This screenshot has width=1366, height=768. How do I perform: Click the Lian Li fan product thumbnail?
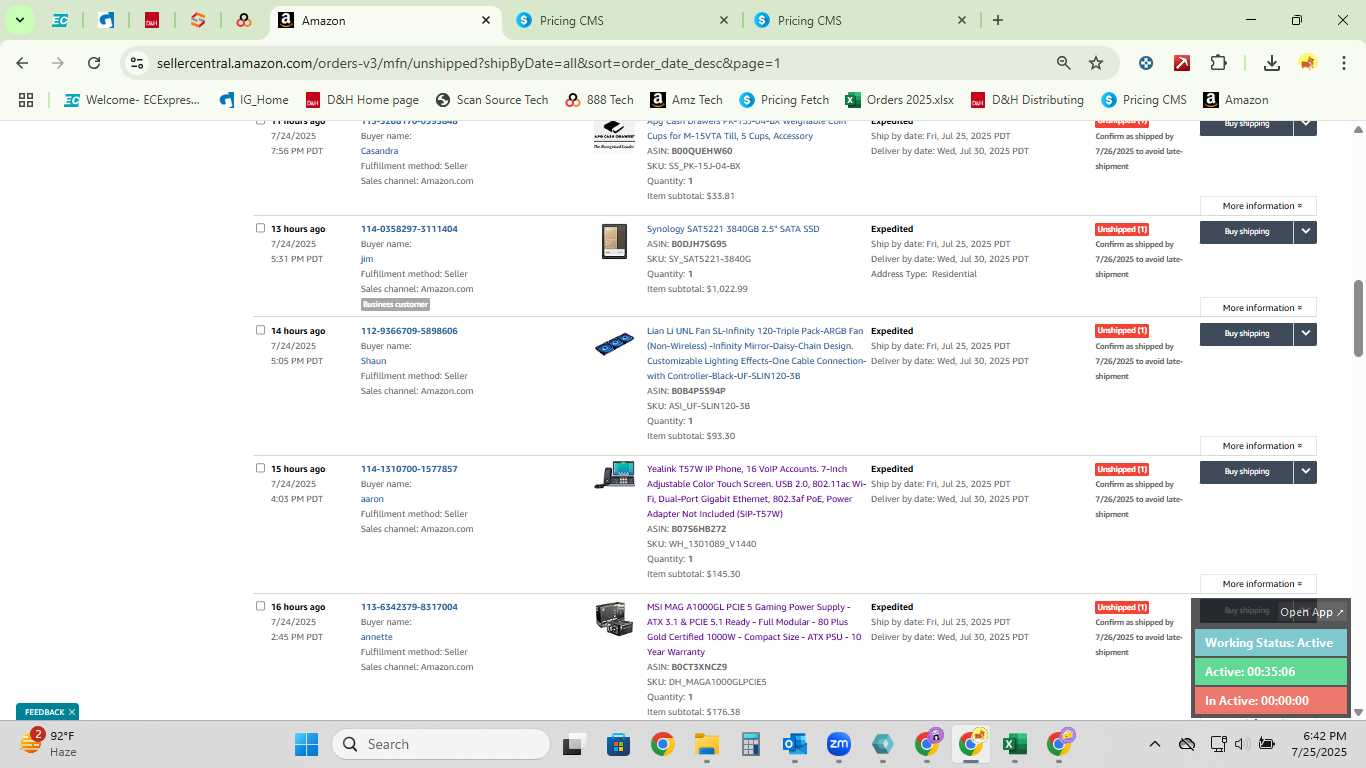pos(614,345)
